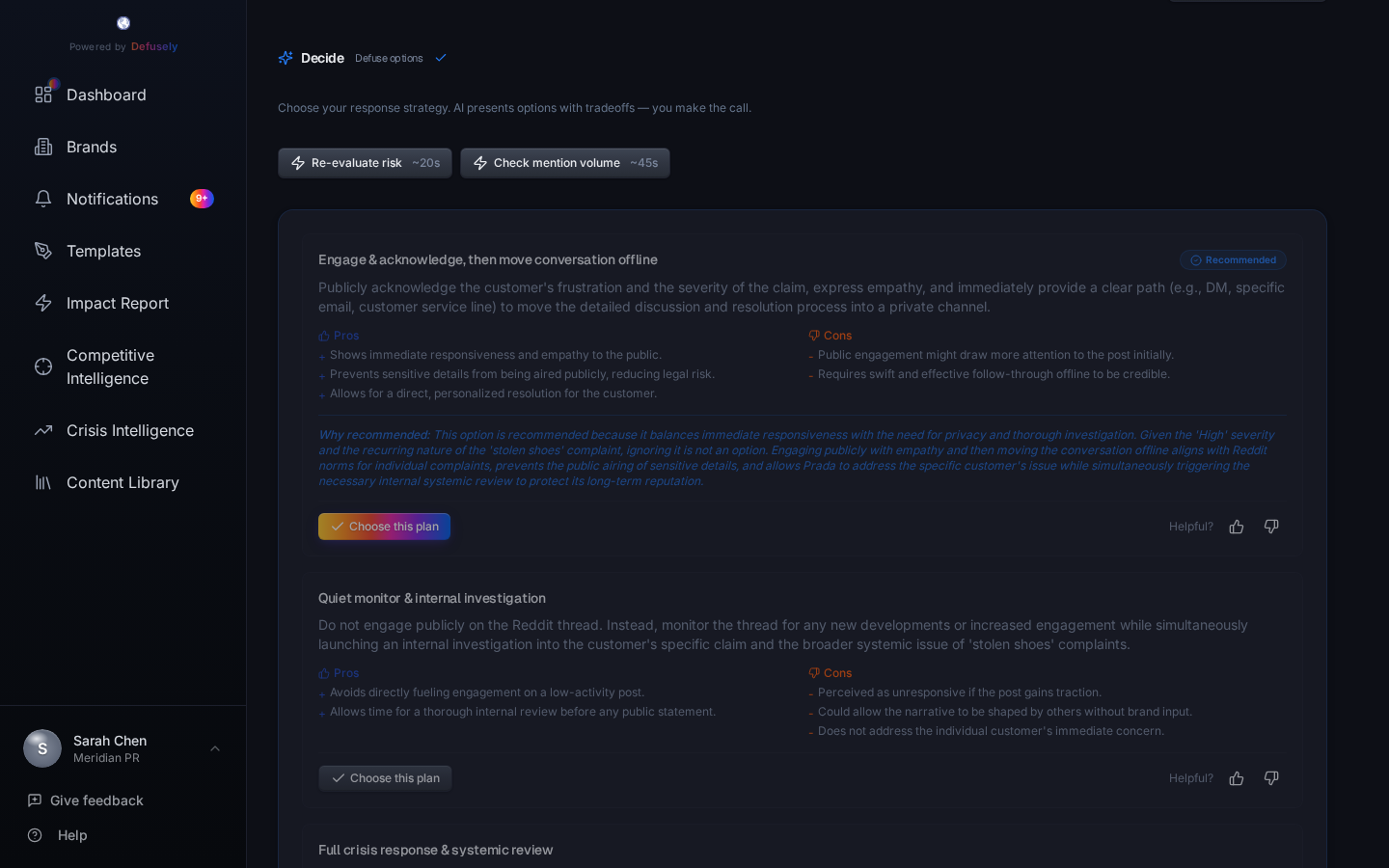Open the Crisis Intelligence section
The image size is (1389, 868).
[x=130, y=430]
